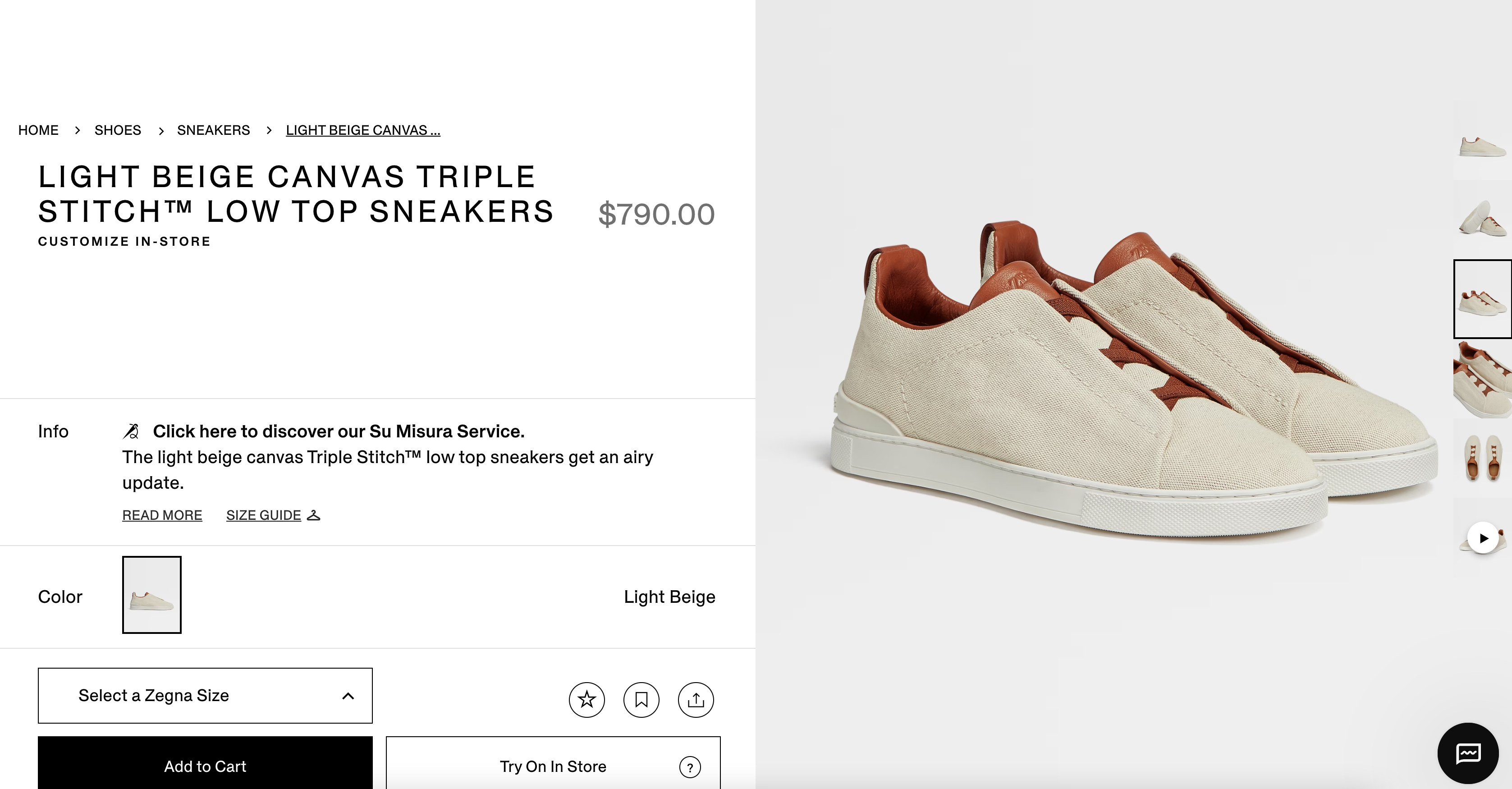Share the sneakers via share icon
Image resolution: width=1512 pixels, height=789 pixels.
point(696,700)
